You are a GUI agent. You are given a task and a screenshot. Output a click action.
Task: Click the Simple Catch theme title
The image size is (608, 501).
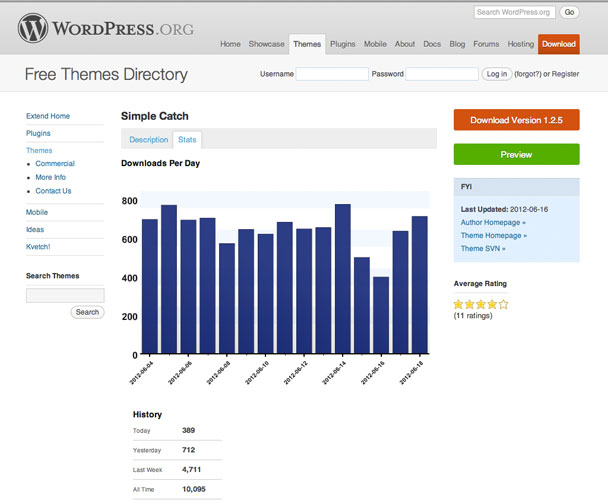(x=155, y=116)
